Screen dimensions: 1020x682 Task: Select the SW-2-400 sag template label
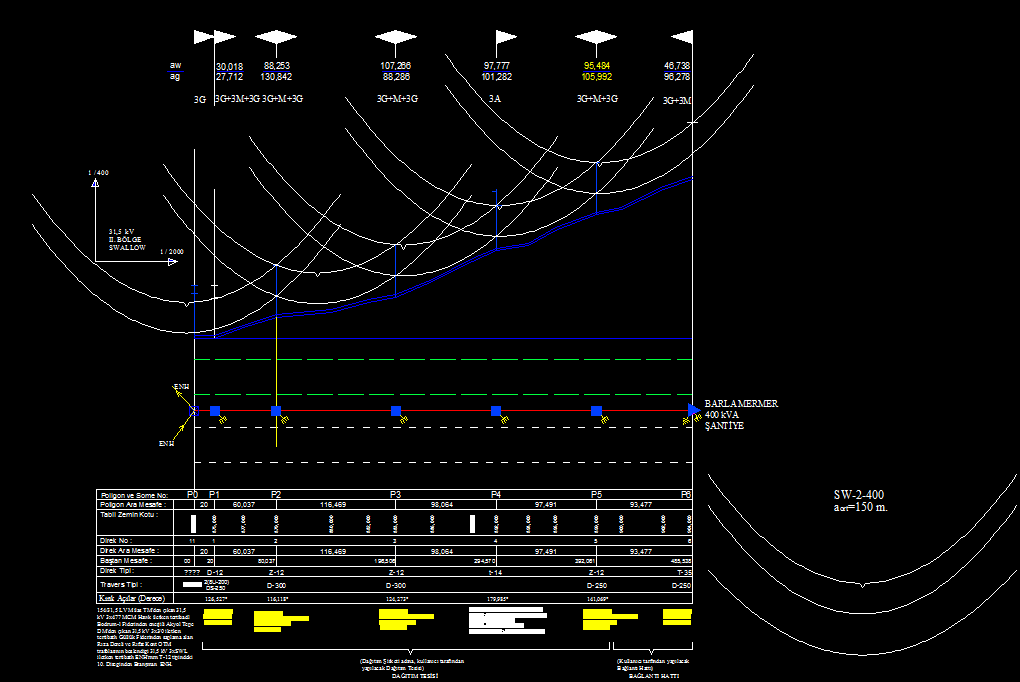859,495
